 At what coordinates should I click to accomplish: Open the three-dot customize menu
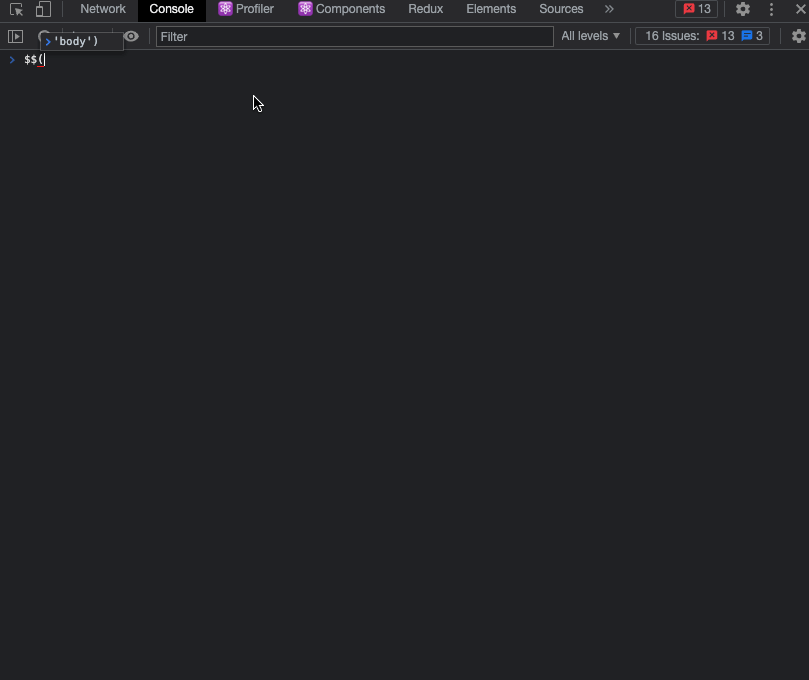[x=771, y=9]
